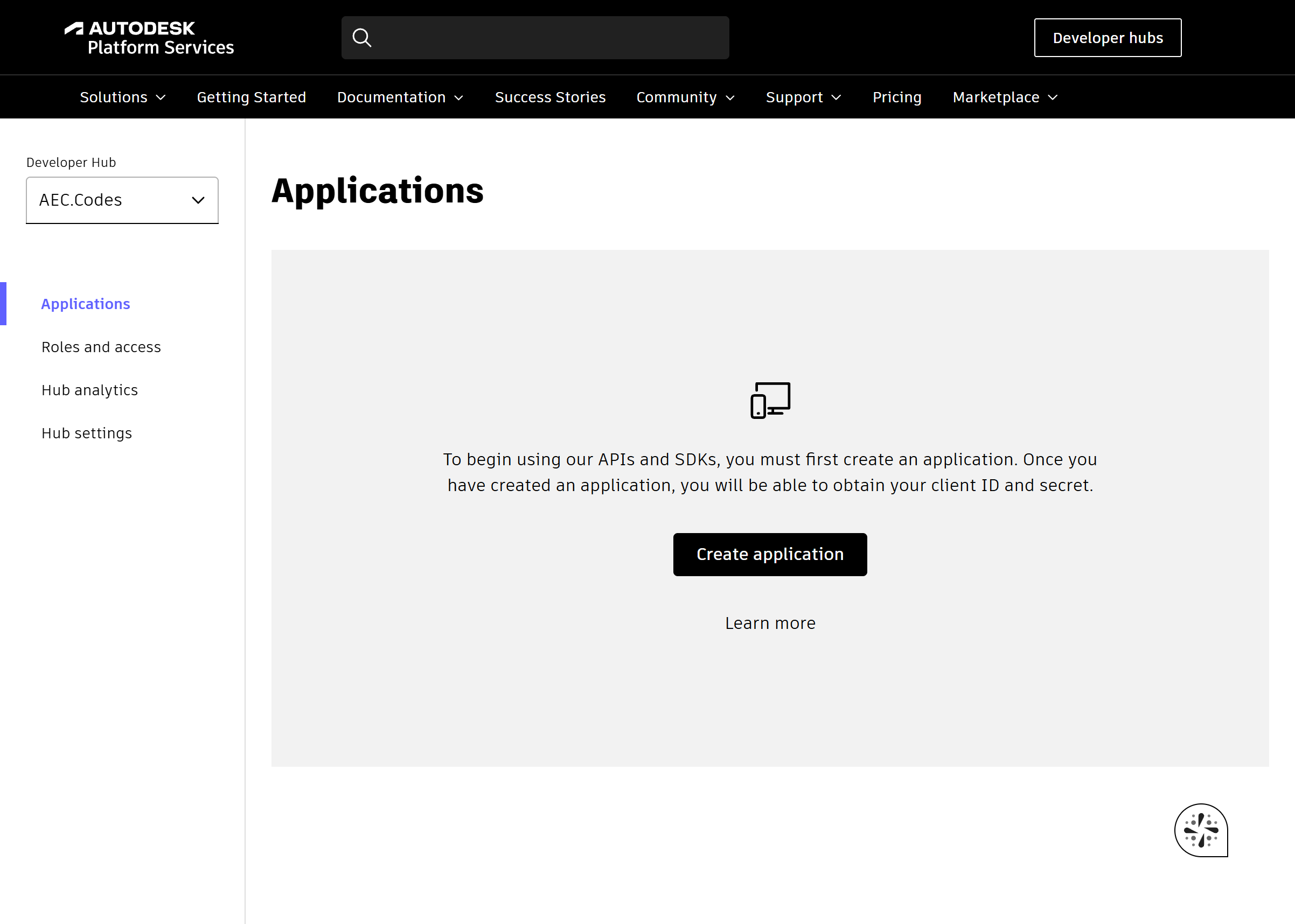The height and width of the screenshot is (924, 1295).
Task: Expand the Marketplace menu
Action: (x=1005, y=97)
